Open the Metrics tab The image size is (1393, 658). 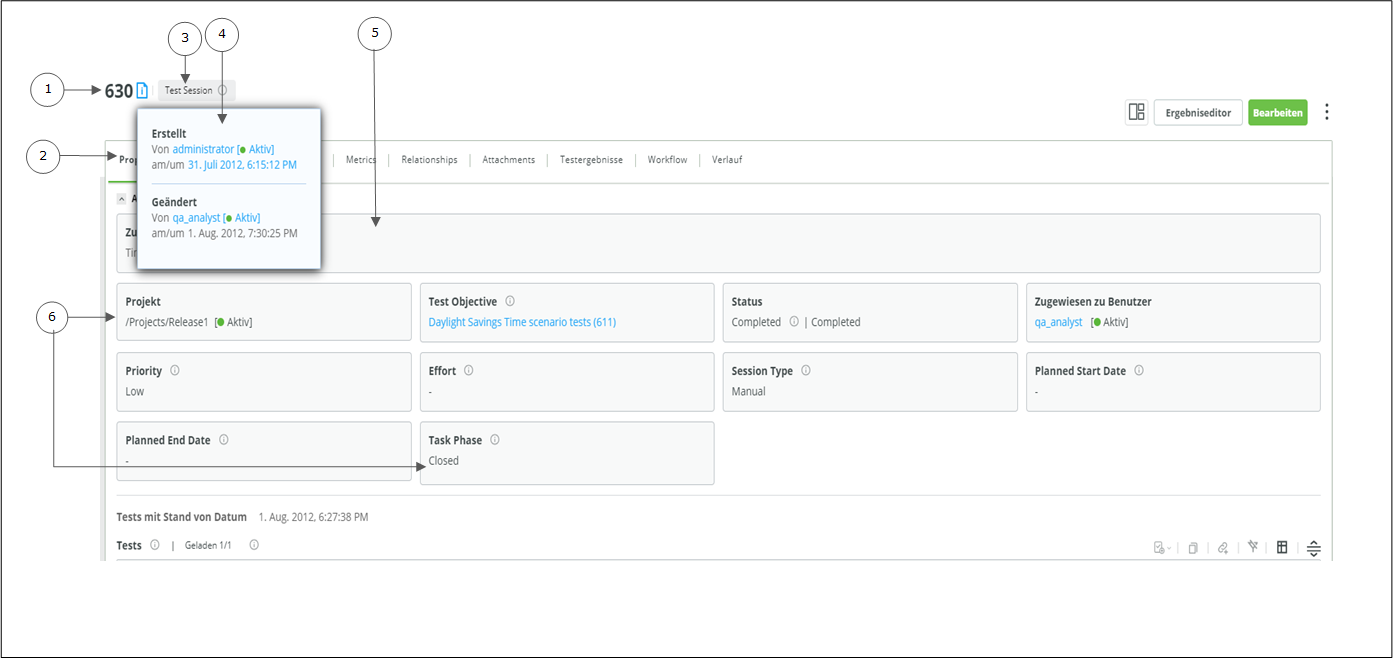pos(361,160)
